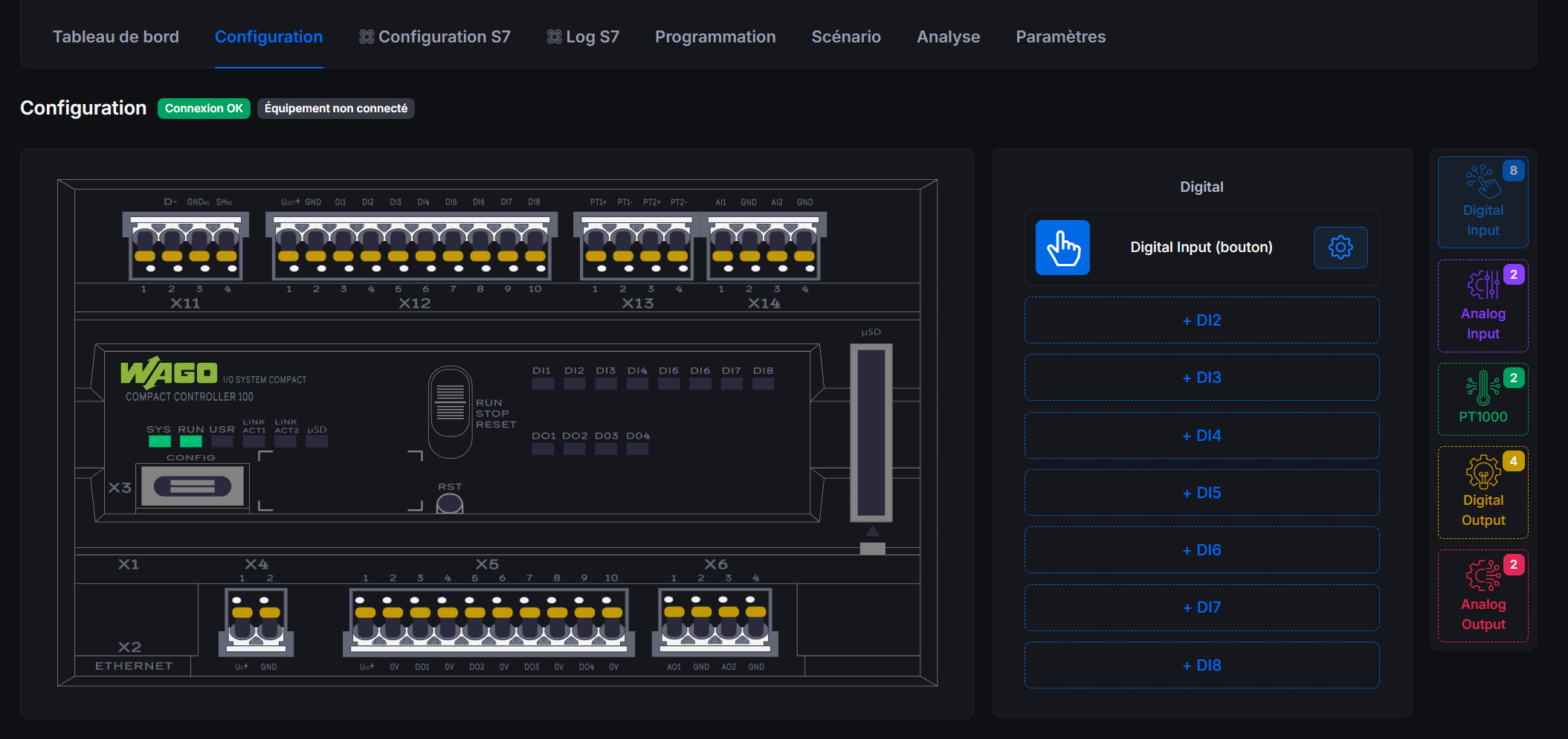Add a DI5 digital input
Image resolution: width=1568 pixels, height=739 pixels.
1201,492
